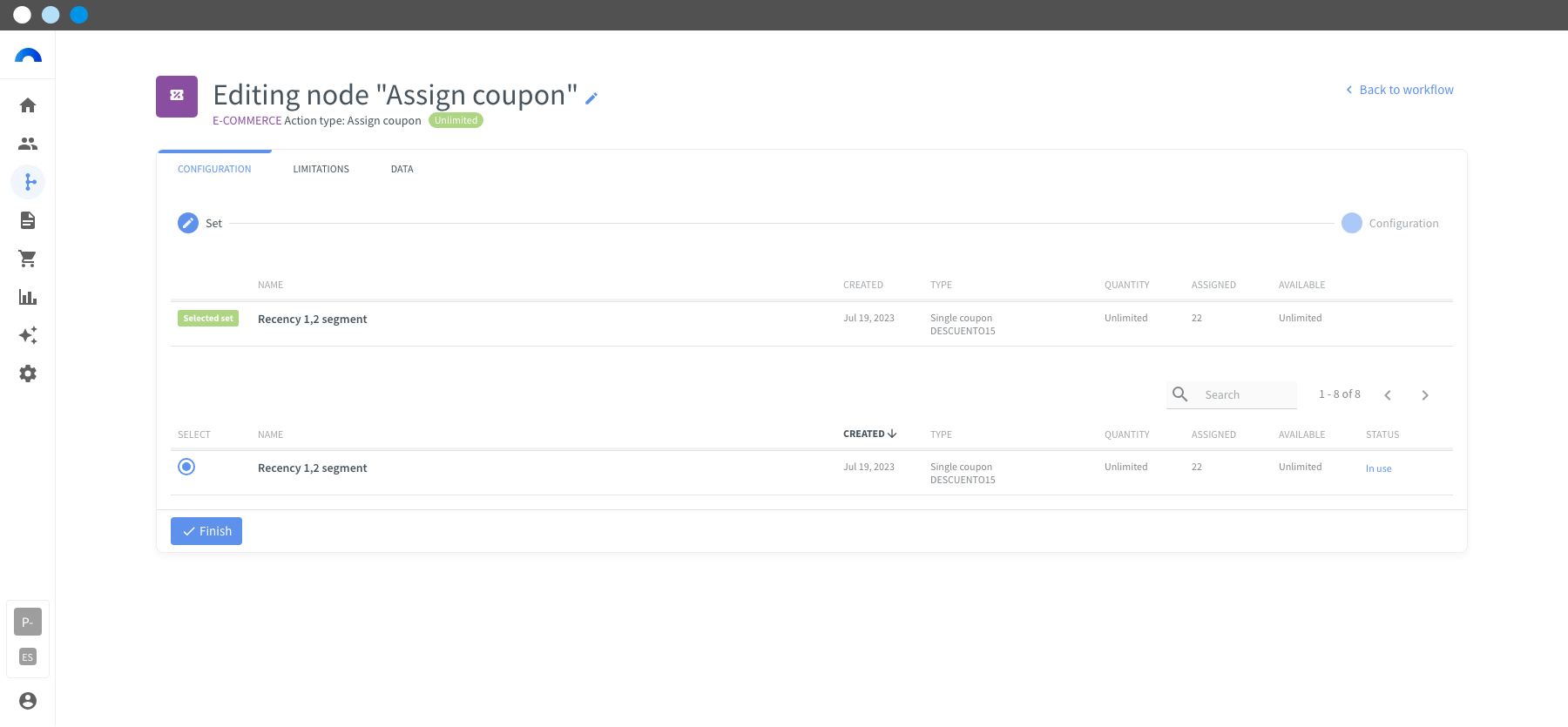Select the Recency 1,2 segment radio button
Image resolution: width=1568 pixels, height=727 pixels.
(186, 467)
